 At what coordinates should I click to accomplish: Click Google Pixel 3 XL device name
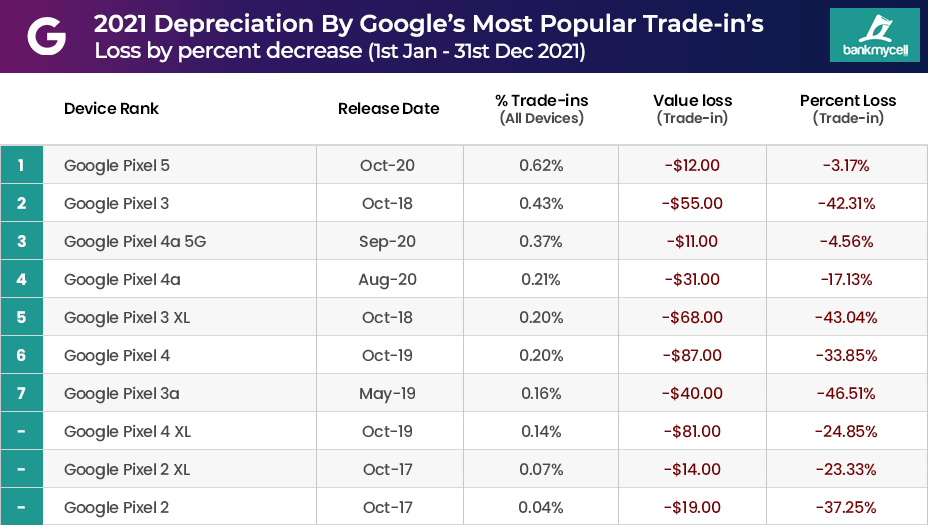coord(127,317)
